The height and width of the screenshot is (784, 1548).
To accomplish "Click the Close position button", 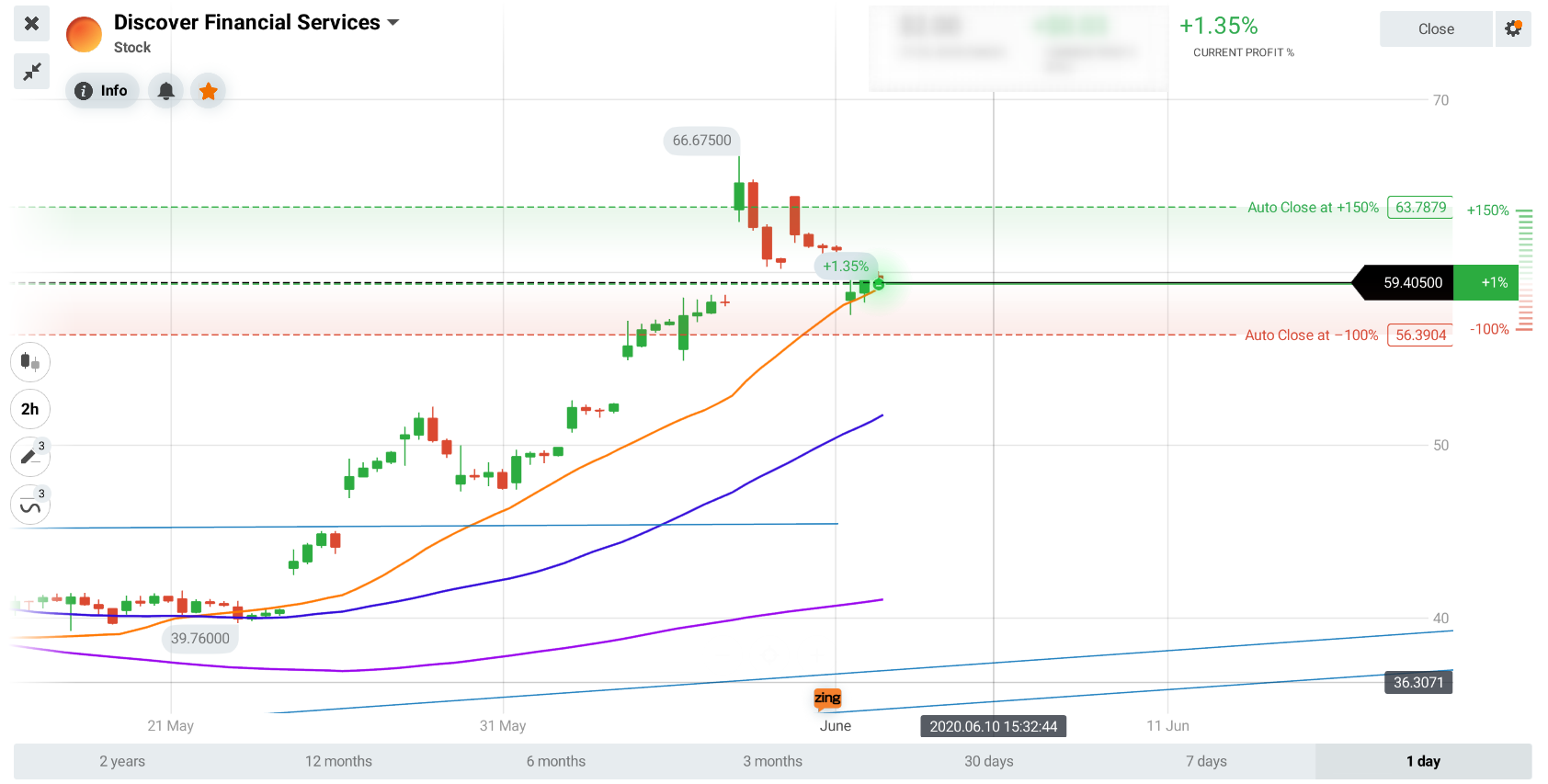I will pos(1436,29).
